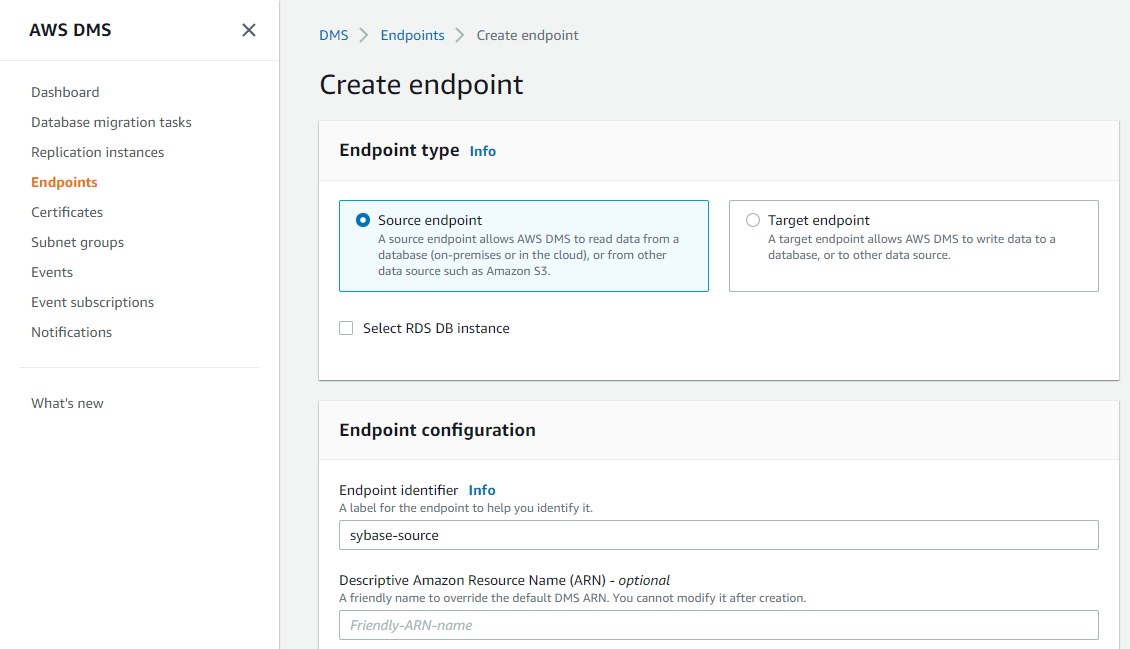This screenshot has height=649, width=1130.
Task: Open Info link beside Endpoint type
Action: (x=483, y=151)
